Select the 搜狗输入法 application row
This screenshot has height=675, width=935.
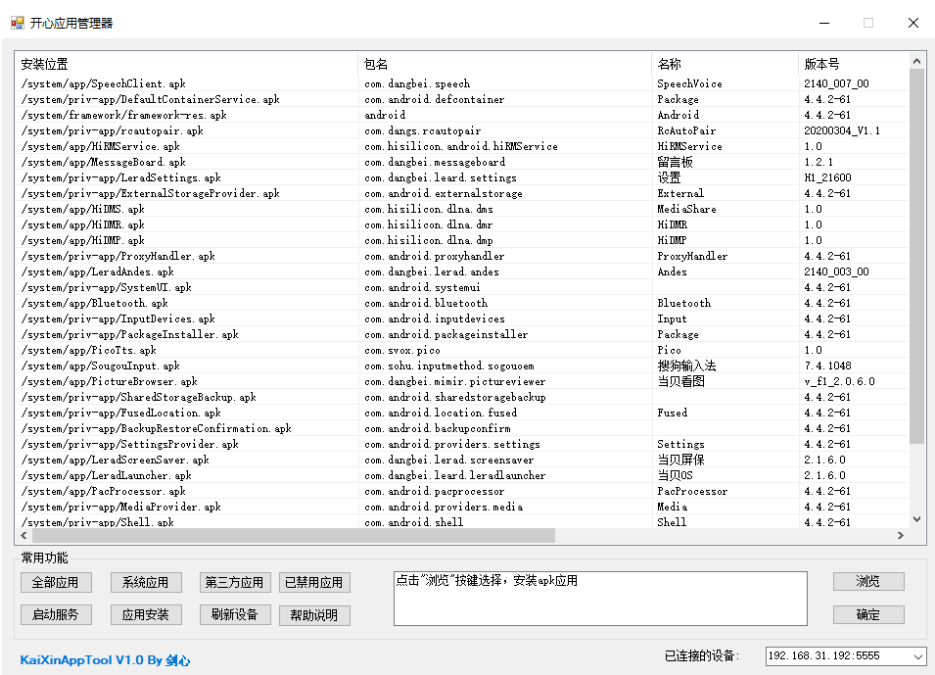pyautogui.click(x=300, y=366)
